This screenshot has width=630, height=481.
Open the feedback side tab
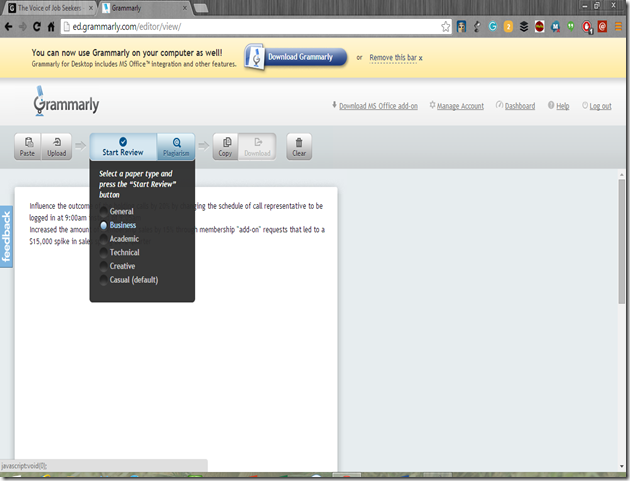(6, 237)
